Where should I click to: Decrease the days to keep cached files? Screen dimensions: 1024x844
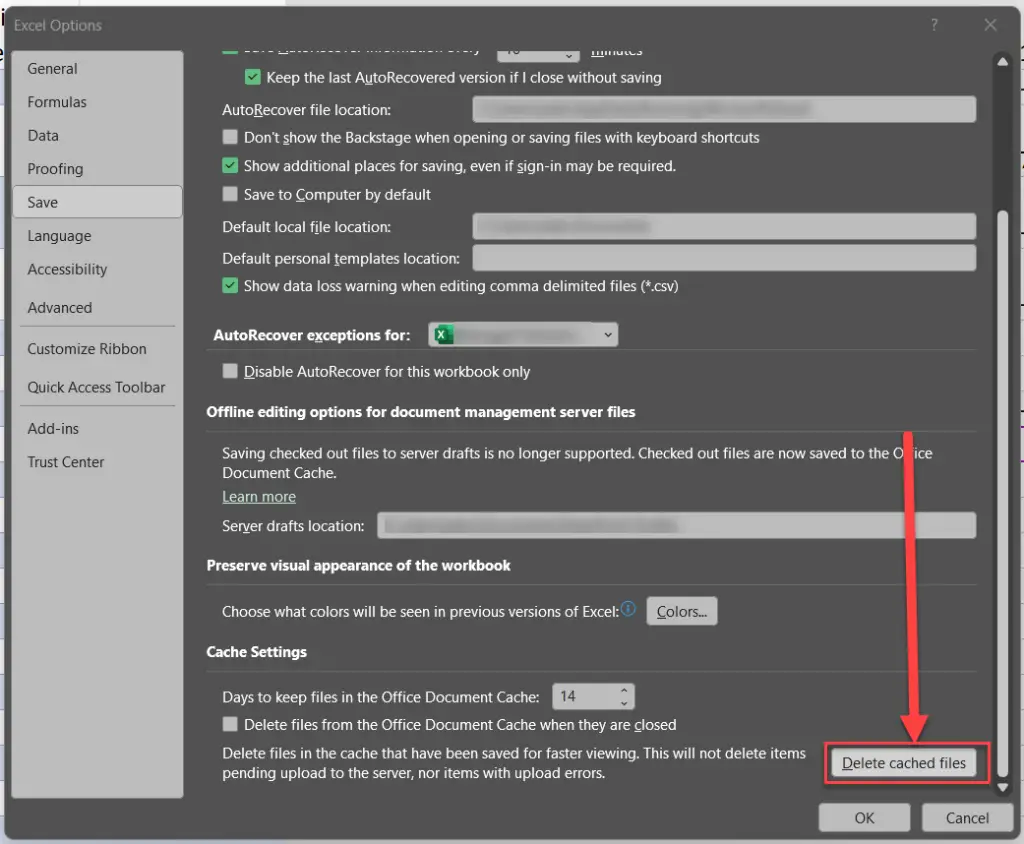(x=624, y=702)
